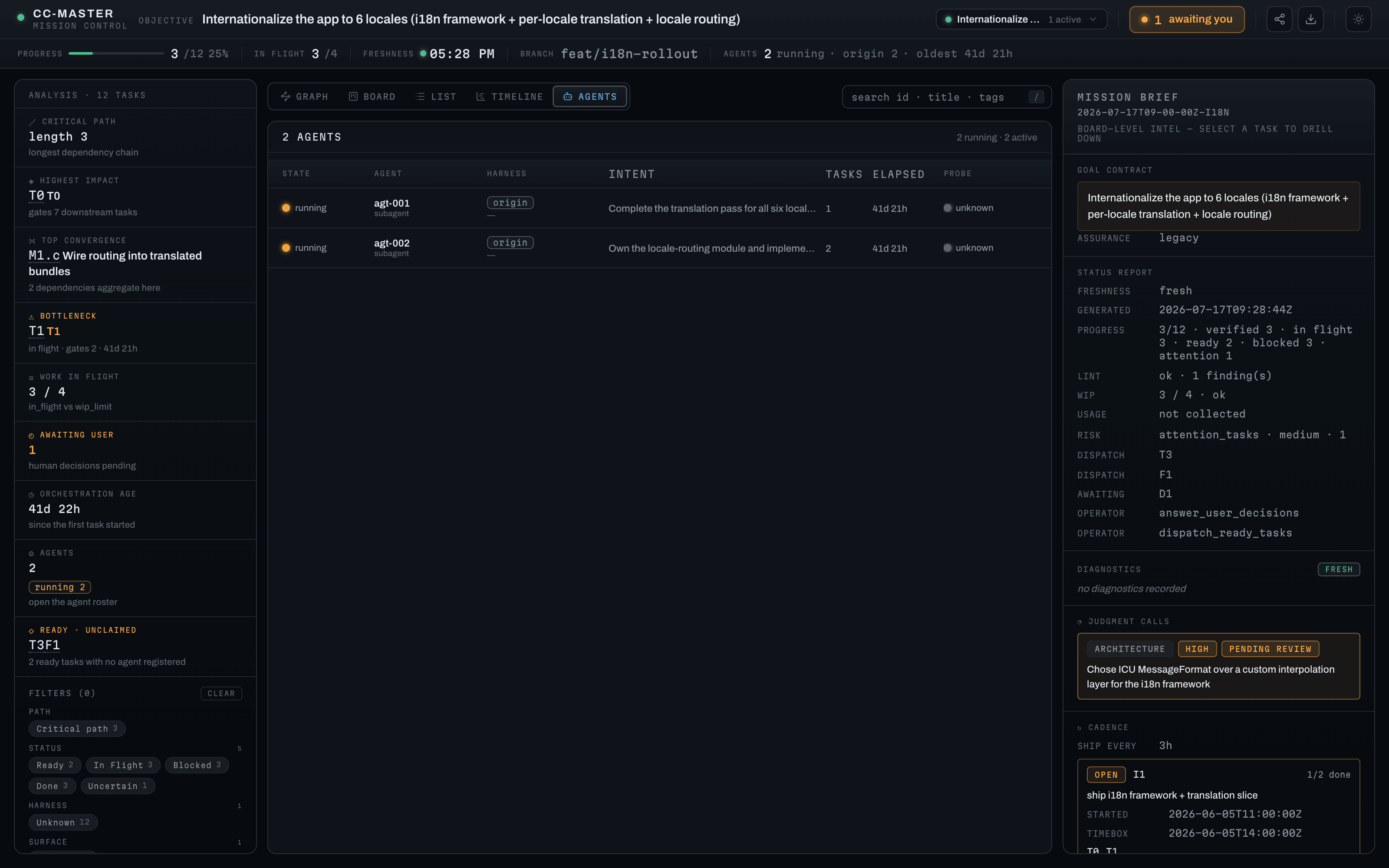Open the agt-001 agent row

click(x=659, y=208)
